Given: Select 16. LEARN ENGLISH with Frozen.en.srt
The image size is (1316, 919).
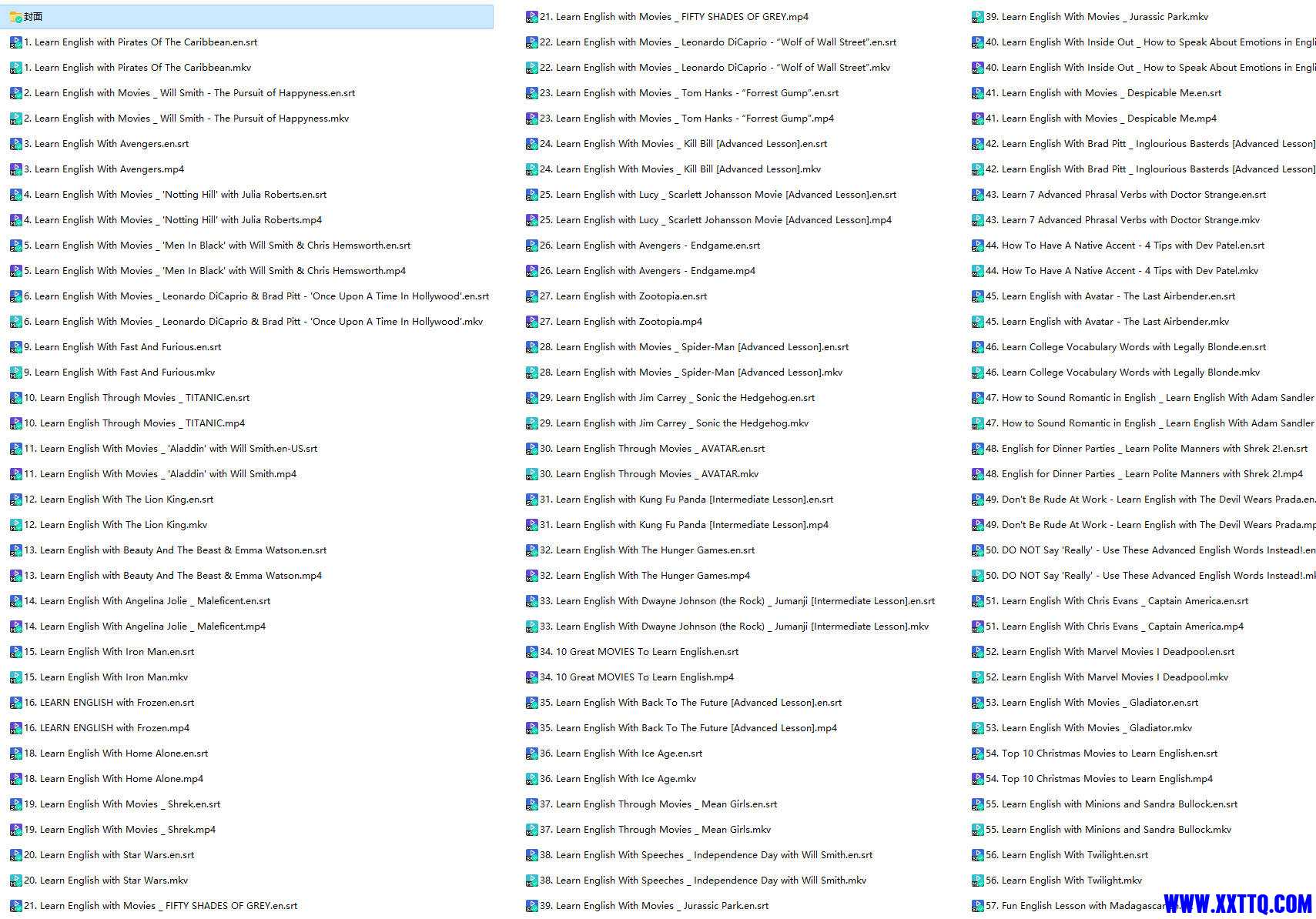Looking at the screenshot, I should [109, 702].
